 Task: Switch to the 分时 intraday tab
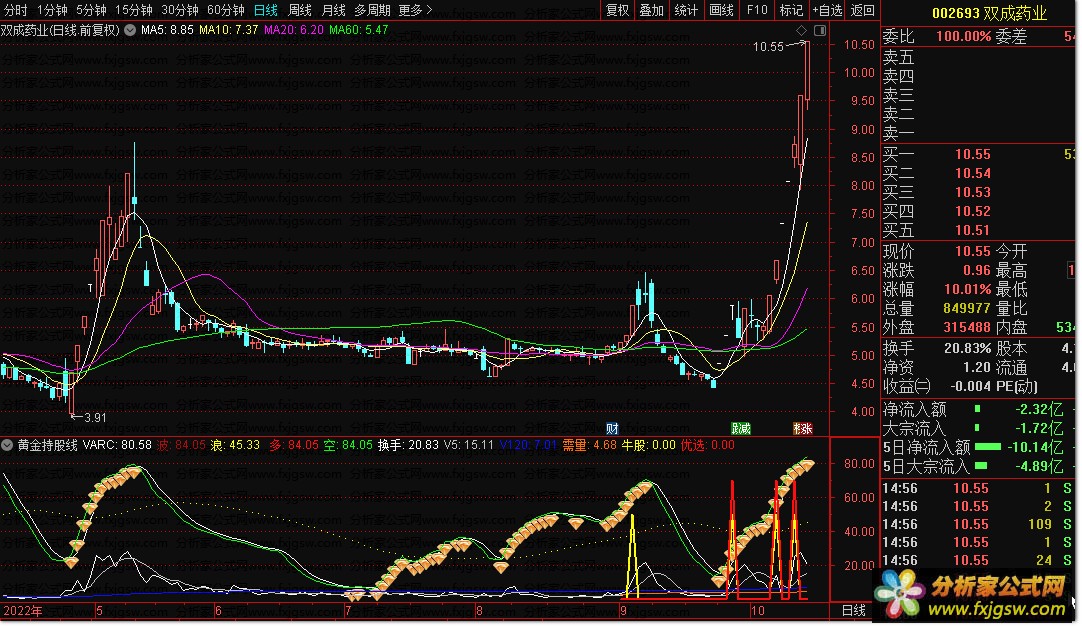tap(16, 10)
